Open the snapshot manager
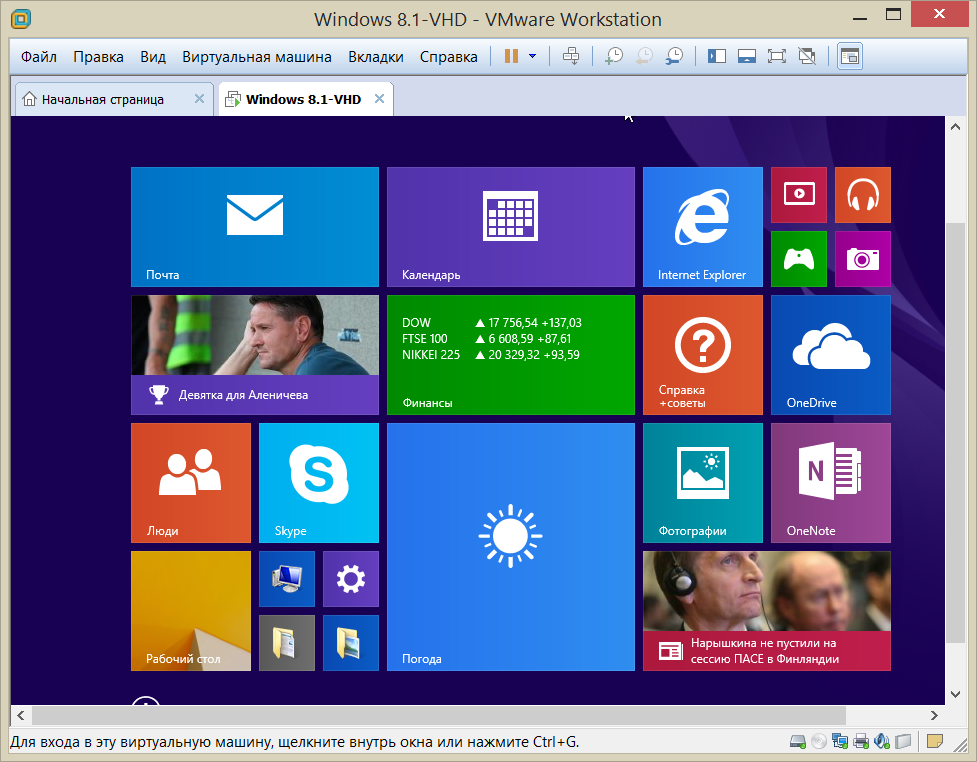977x762 pixels. click(x=674, y=56)
